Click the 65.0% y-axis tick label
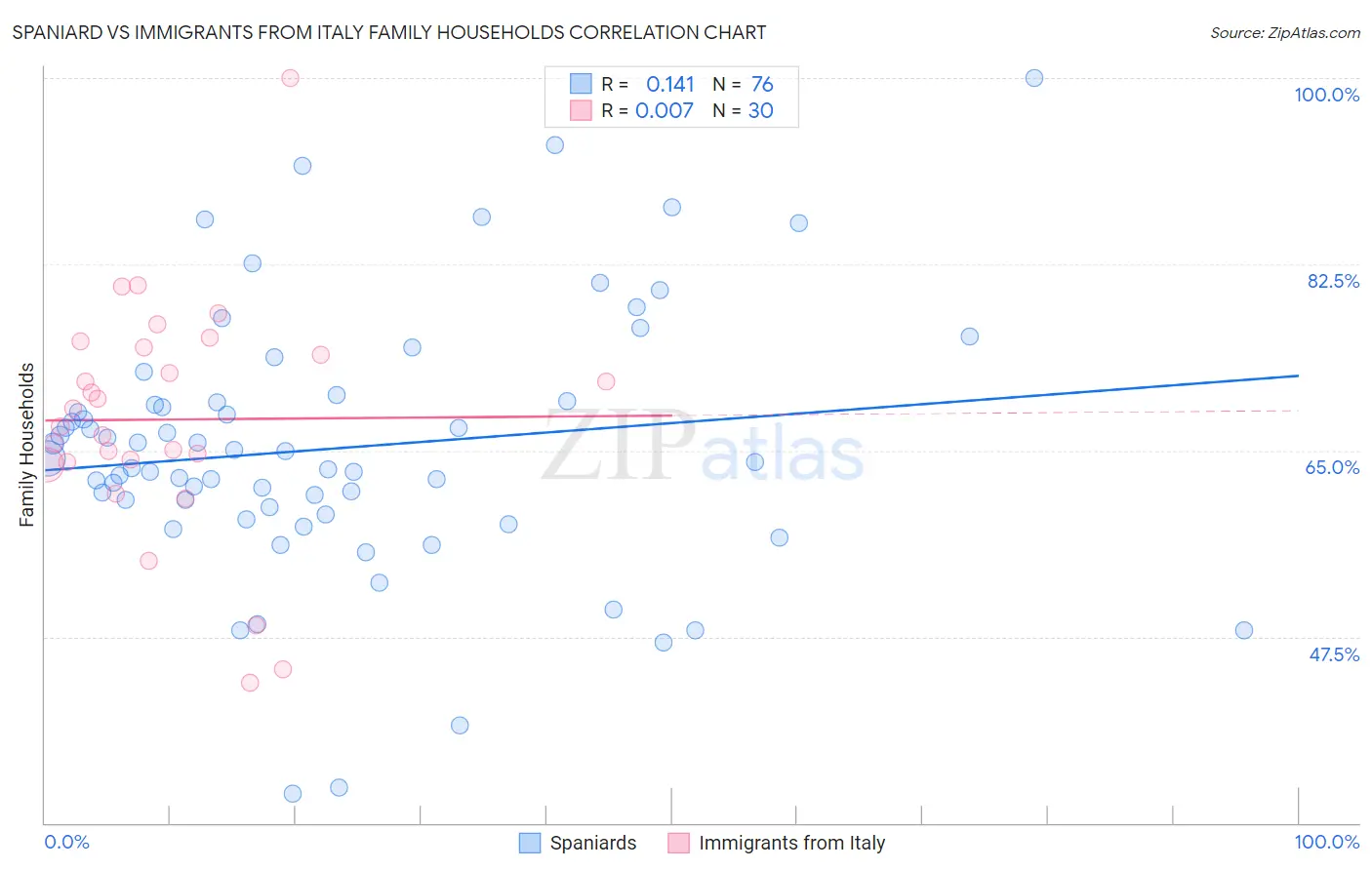 1332,467
